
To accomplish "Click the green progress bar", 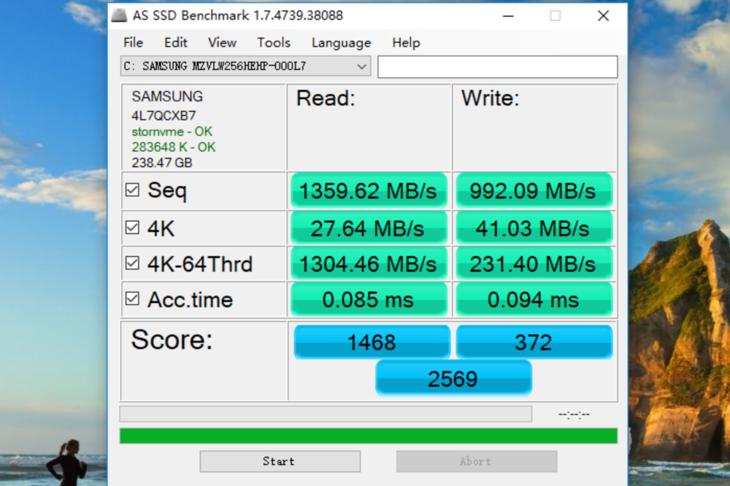I will (368, 435).
